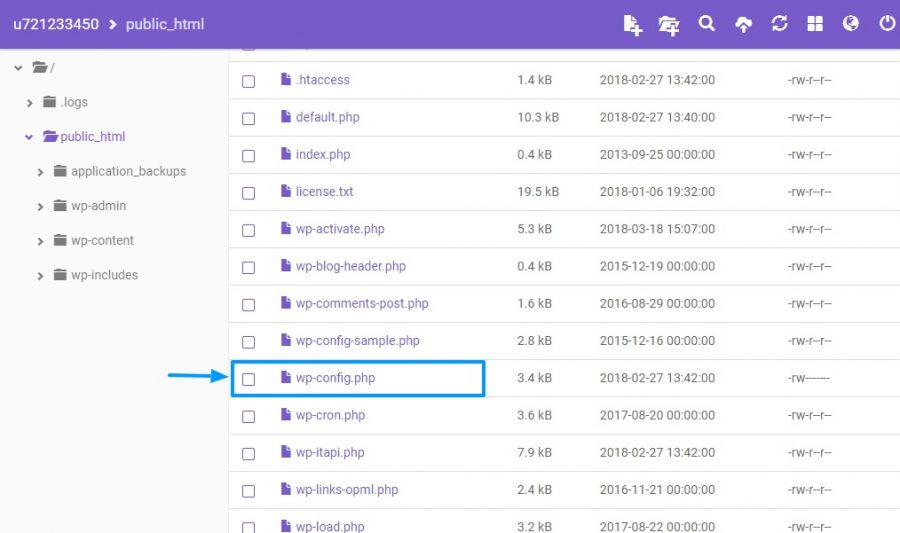Expand application_backups folder arrow
This screenshot has height=533, width=900.
(x=40, y=172)
